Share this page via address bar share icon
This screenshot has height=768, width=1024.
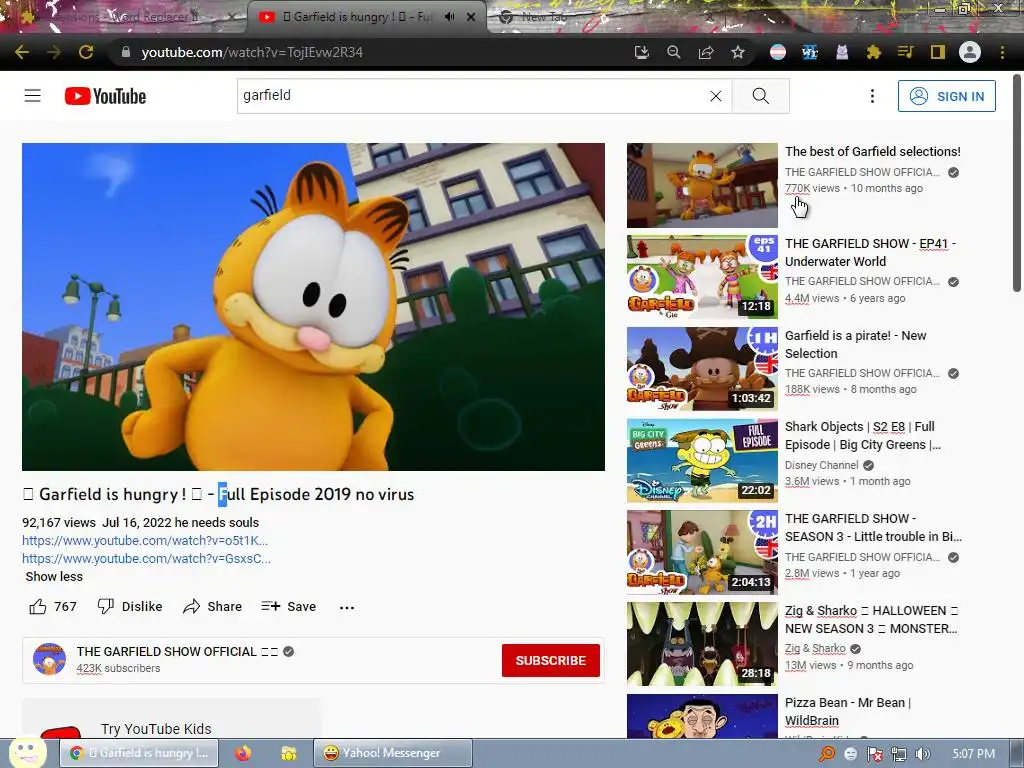coord(706,52)
